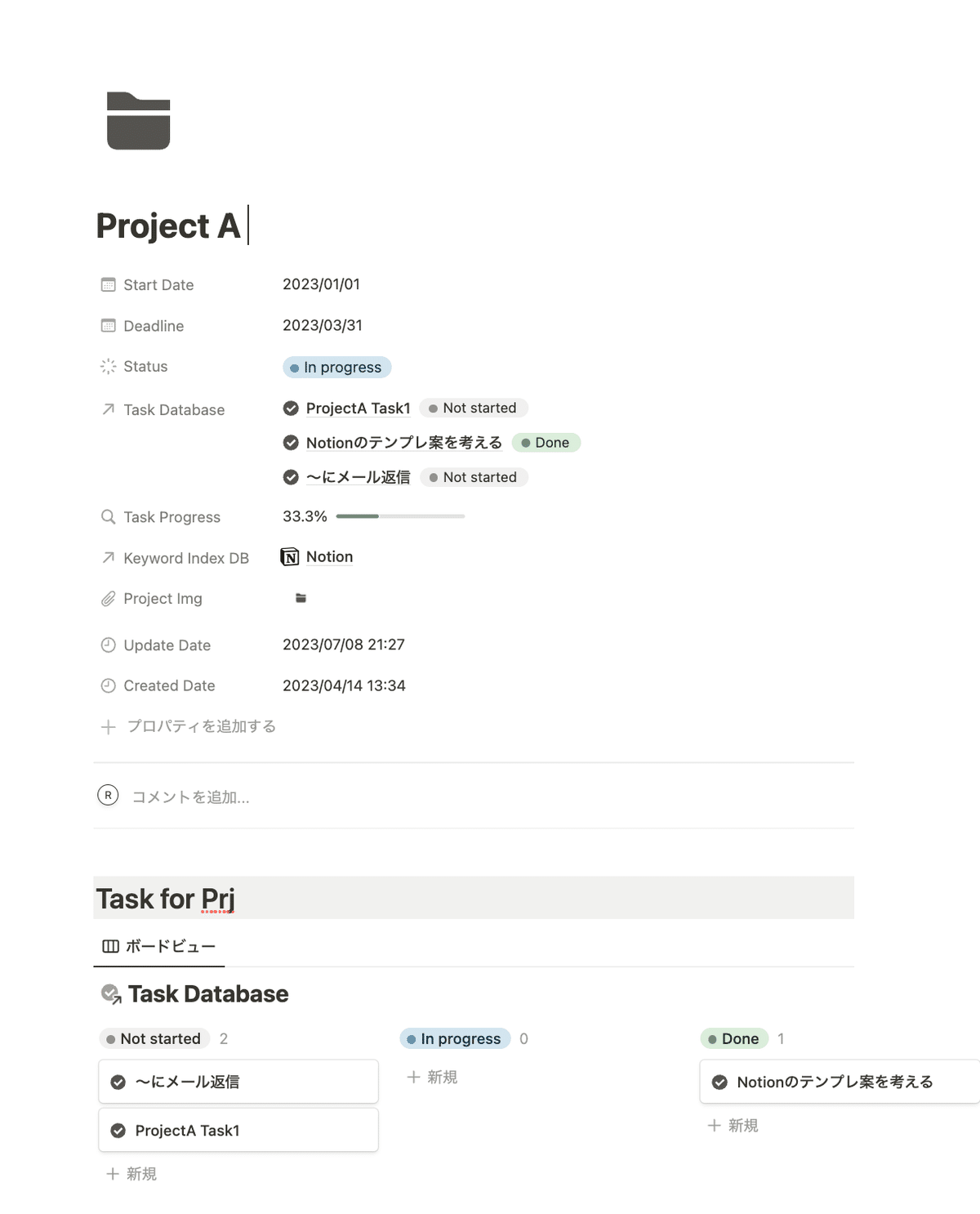980x1214 pixels.
Task: Click the コメントを追加 comment field
Action: pos(191,797)
